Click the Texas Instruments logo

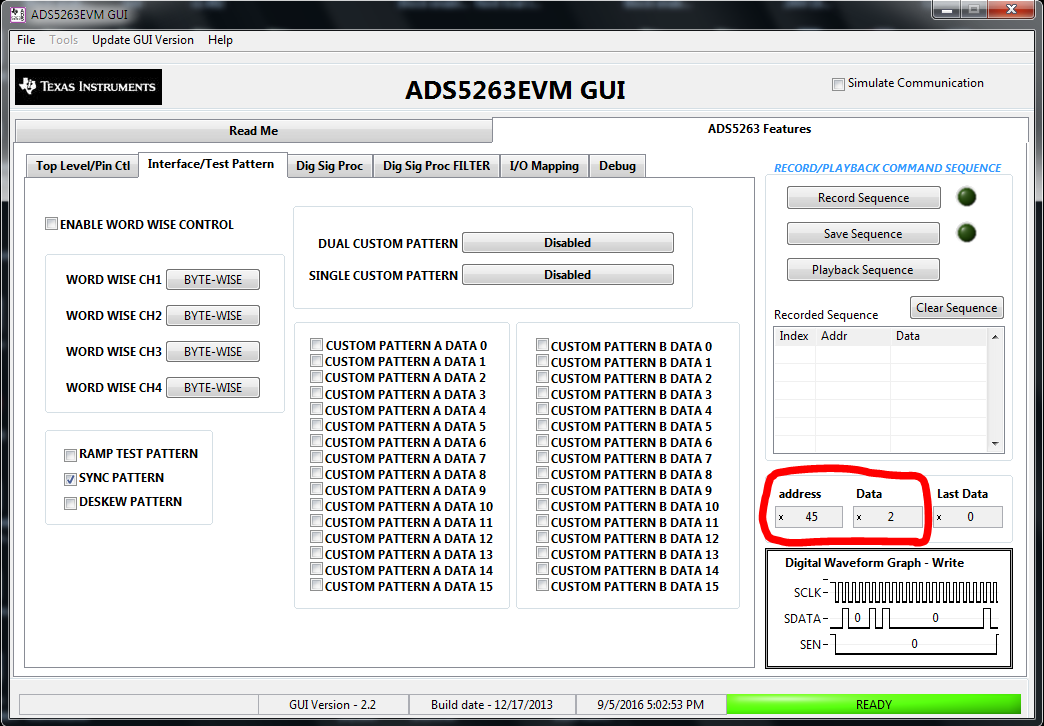pyautogui.click(x=89, y=87)
